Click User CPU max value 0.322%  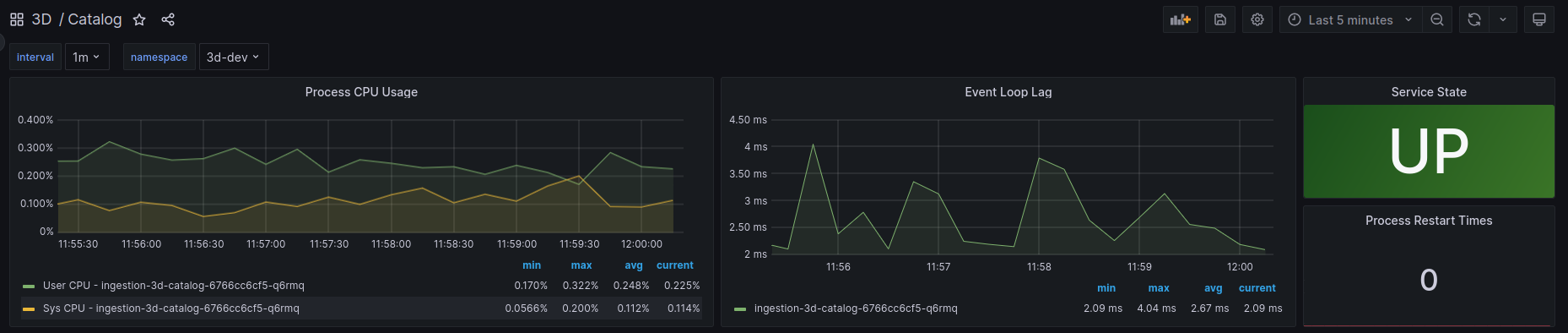(x=581, y=286)
